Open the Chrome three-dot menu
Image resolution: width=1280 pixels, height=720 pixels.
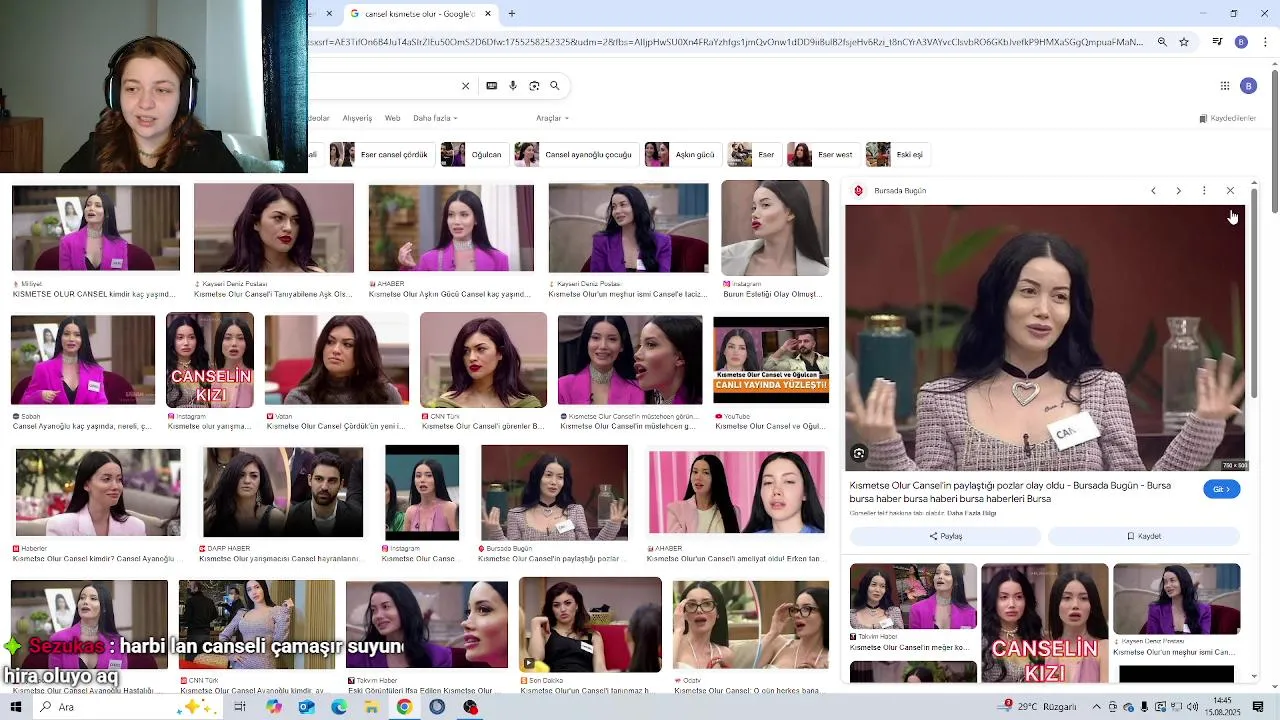[1266, 42]
